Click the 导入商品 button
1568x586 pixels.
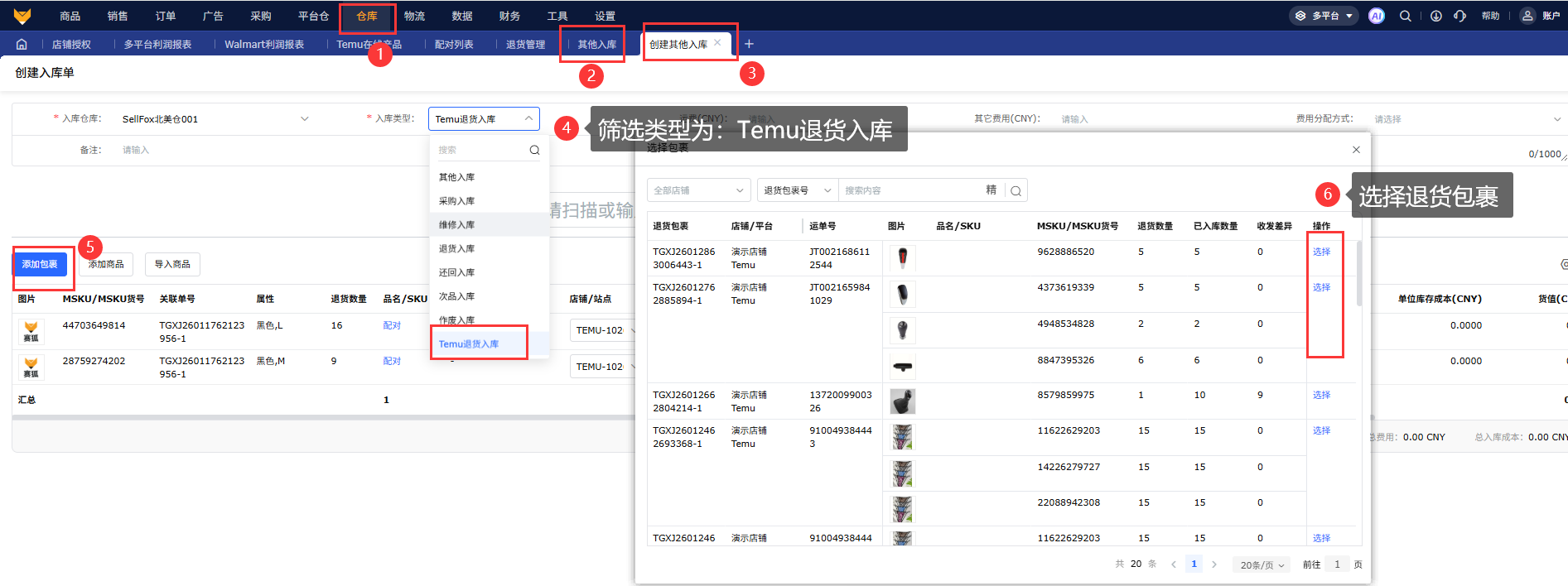172,264
